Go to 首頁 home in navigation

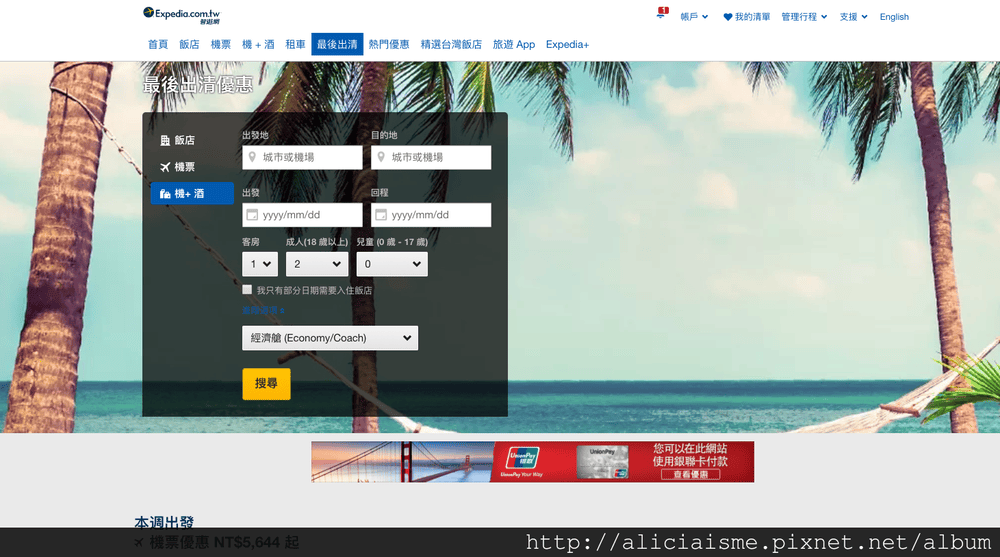click(158, 45)
